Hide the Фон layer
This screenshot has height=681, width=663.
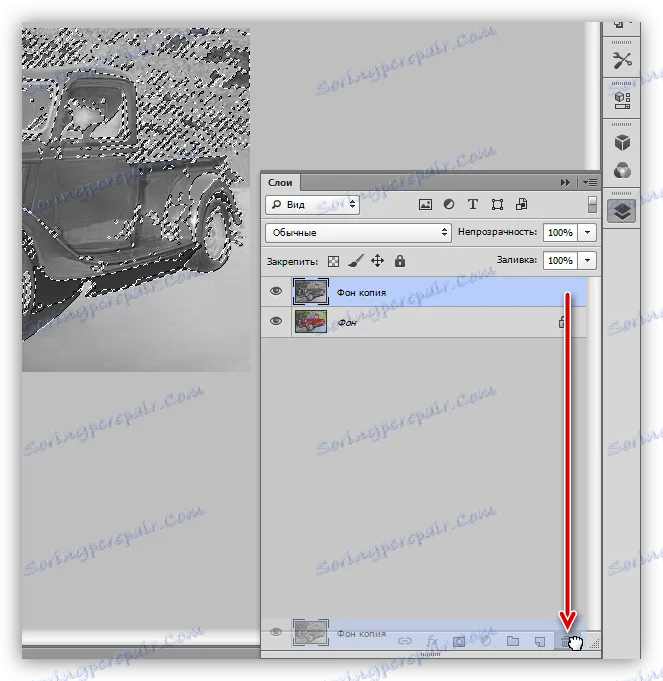tap(276, 321)
